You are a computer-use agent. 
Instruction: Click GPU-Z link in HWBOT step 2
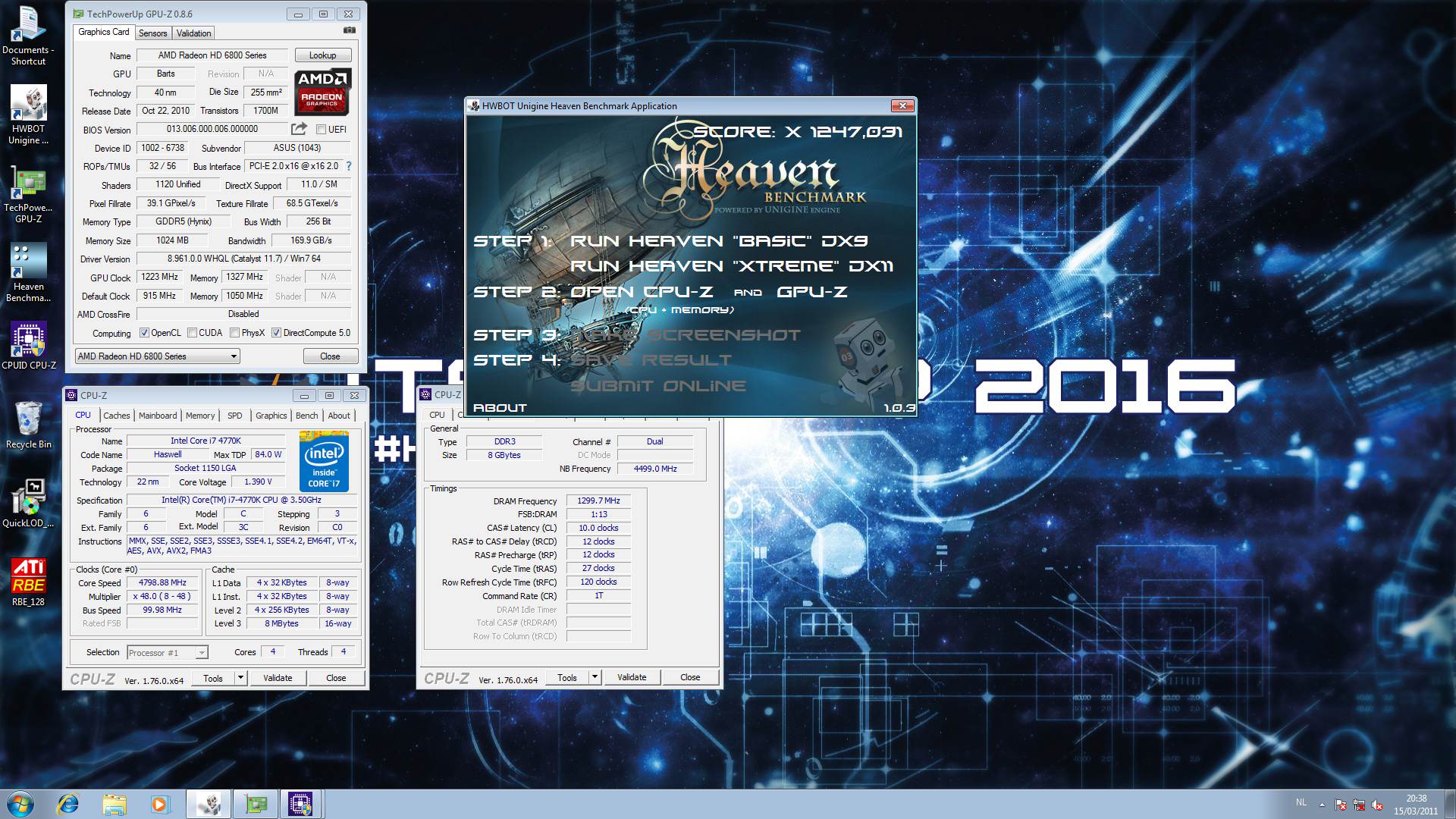pos(812,292)
